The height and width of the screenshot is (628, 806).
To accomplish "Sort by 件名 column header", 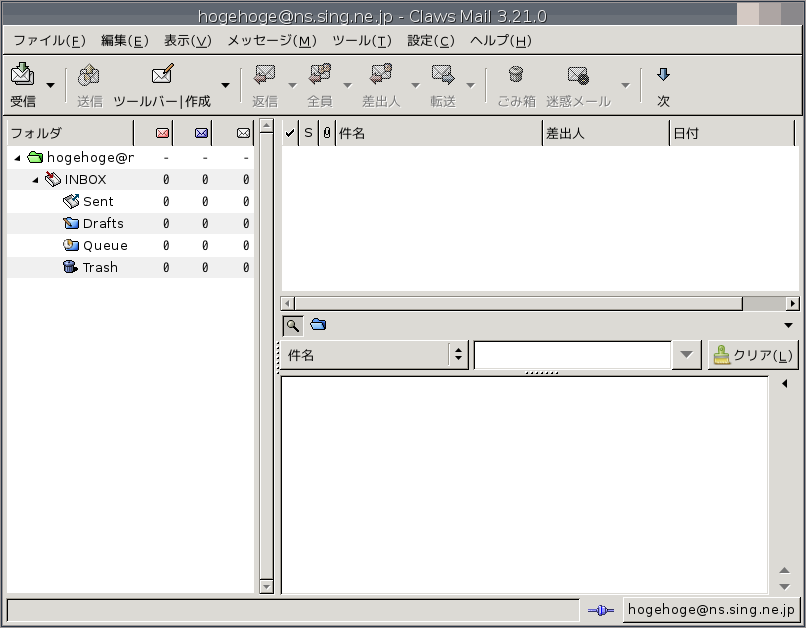I will pyautogui.click(x=439, y=133).
